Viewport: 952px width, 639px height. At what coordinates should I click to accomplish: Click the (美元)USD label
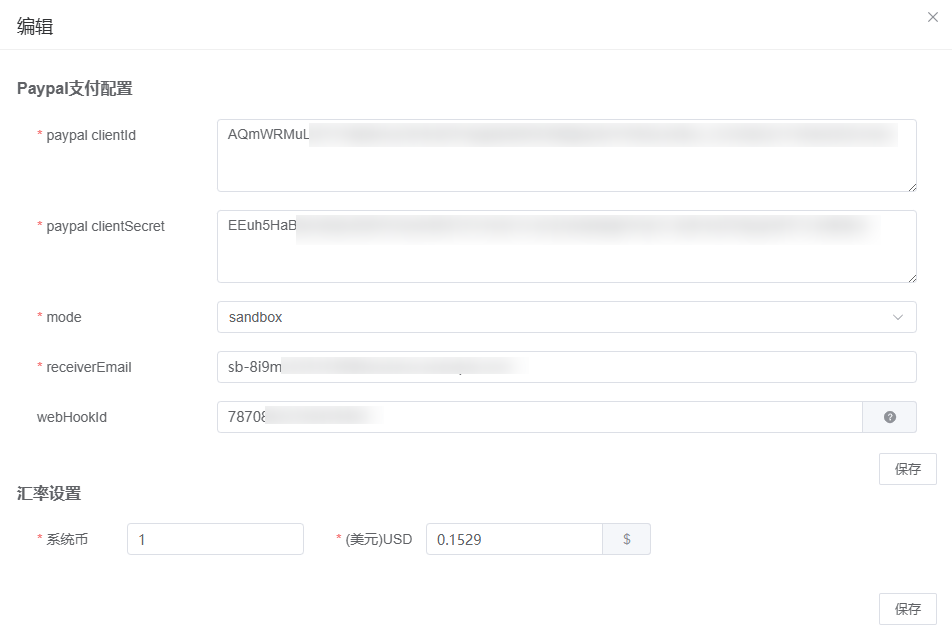(x=379, y=539)
